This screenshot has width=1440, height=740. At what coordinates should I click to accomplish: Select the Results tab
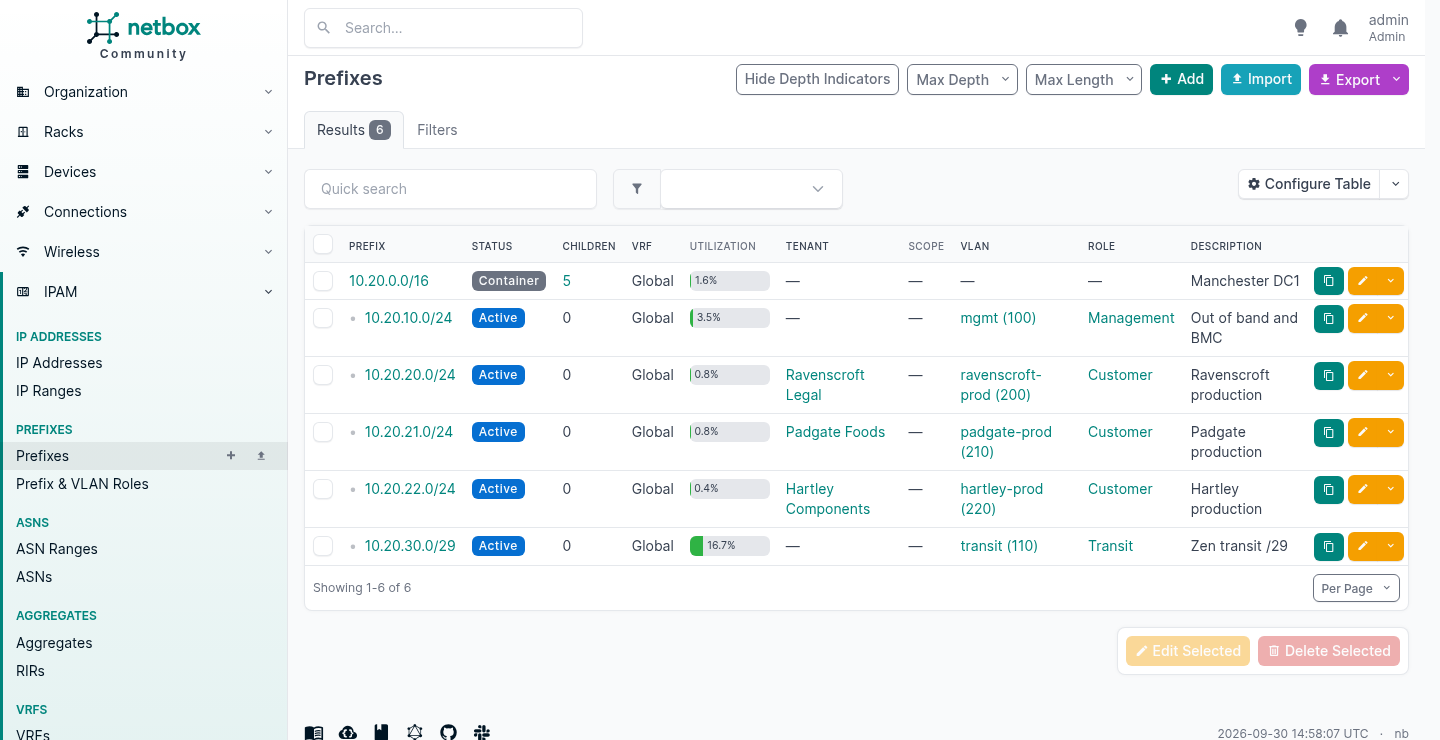pos(353,130)
